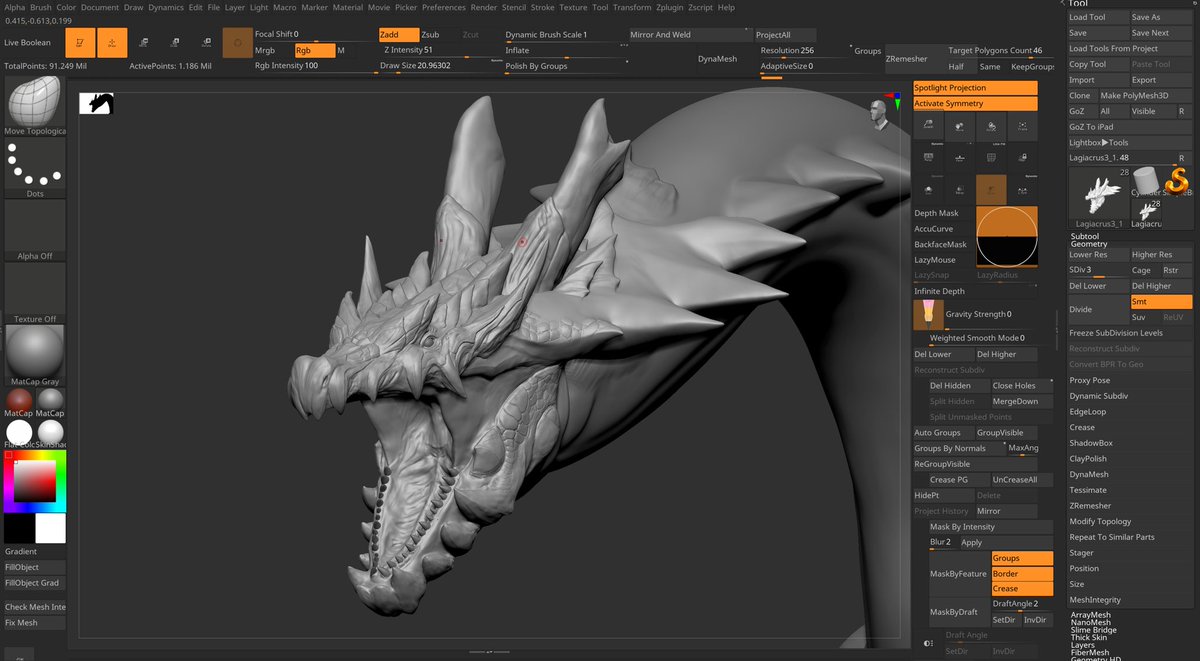Open the Stroke menu
1200x661 pixels.
542,7
